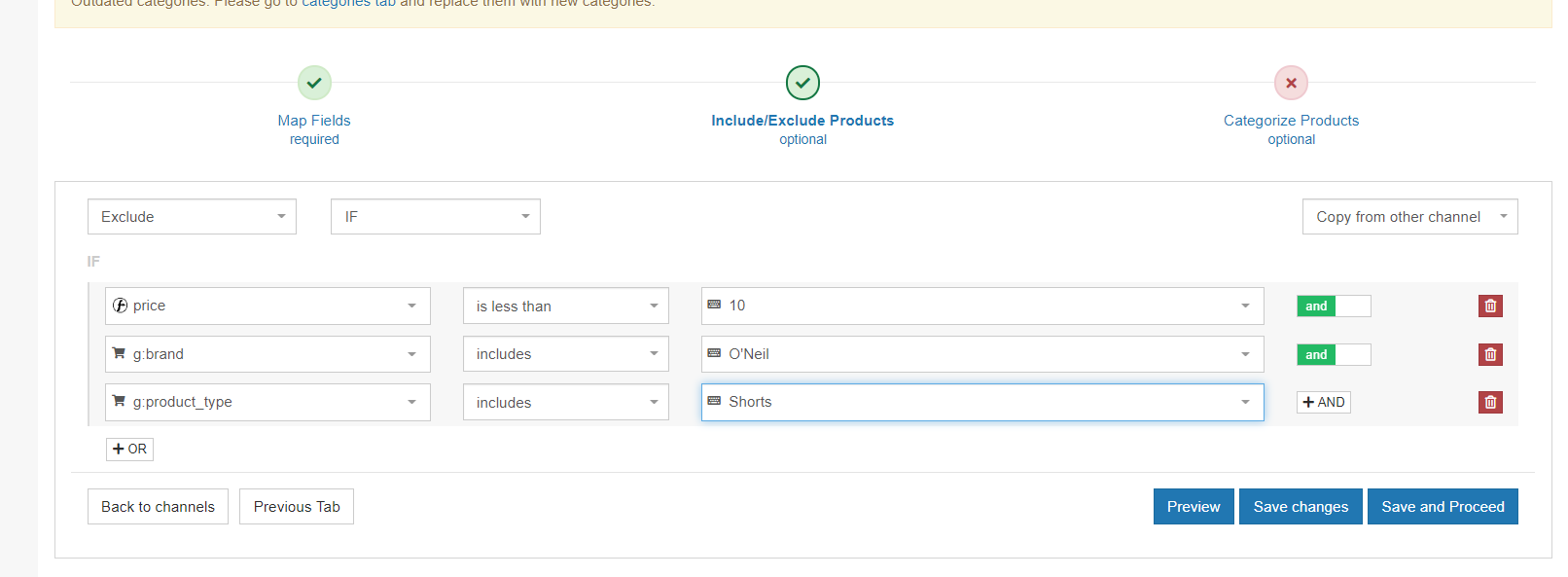Screen dimensions: 1568x577
Task: Delete the g:brand rule with trash icon
Action: pyautogui.click(x=1489, y=355)
